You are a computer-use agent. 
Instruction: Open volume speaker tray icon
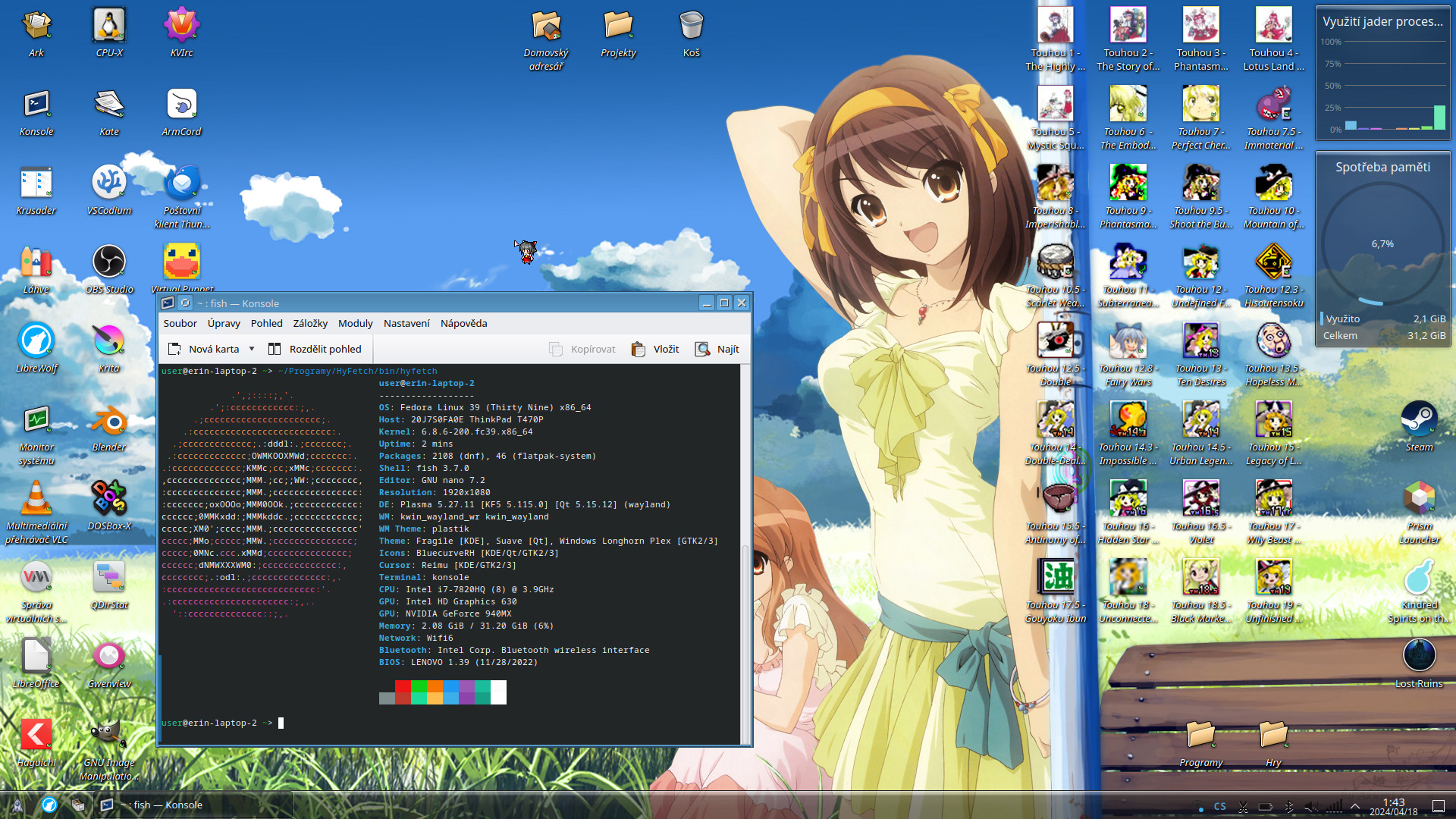pos(1311,806)
